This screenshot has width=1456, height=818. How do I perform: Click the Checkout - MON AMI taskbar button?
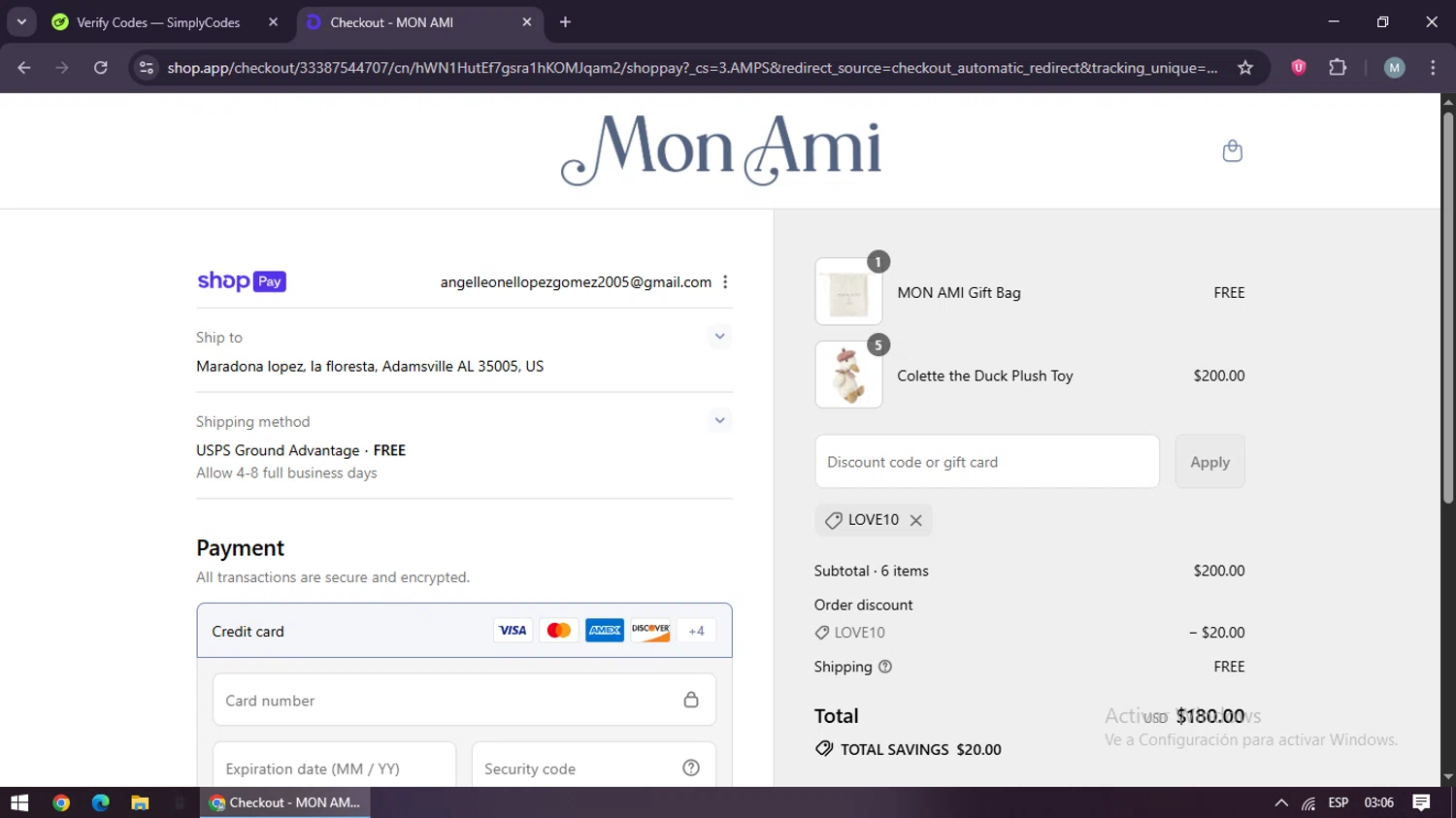tap(285, 802)
